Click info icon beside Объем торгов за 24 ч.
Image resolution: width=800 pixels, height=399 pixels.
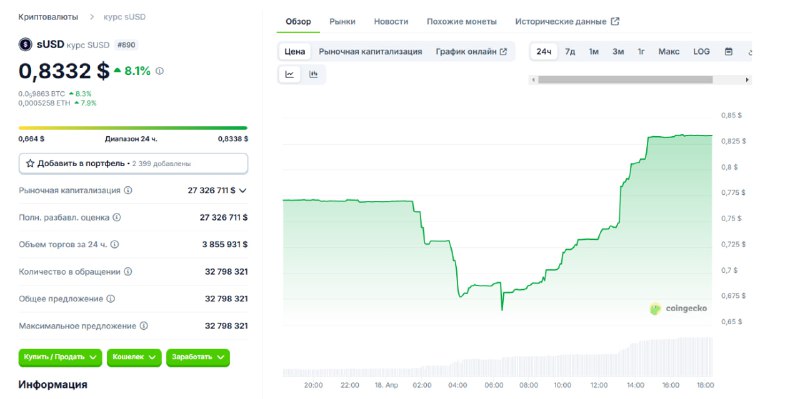point(115,244)
